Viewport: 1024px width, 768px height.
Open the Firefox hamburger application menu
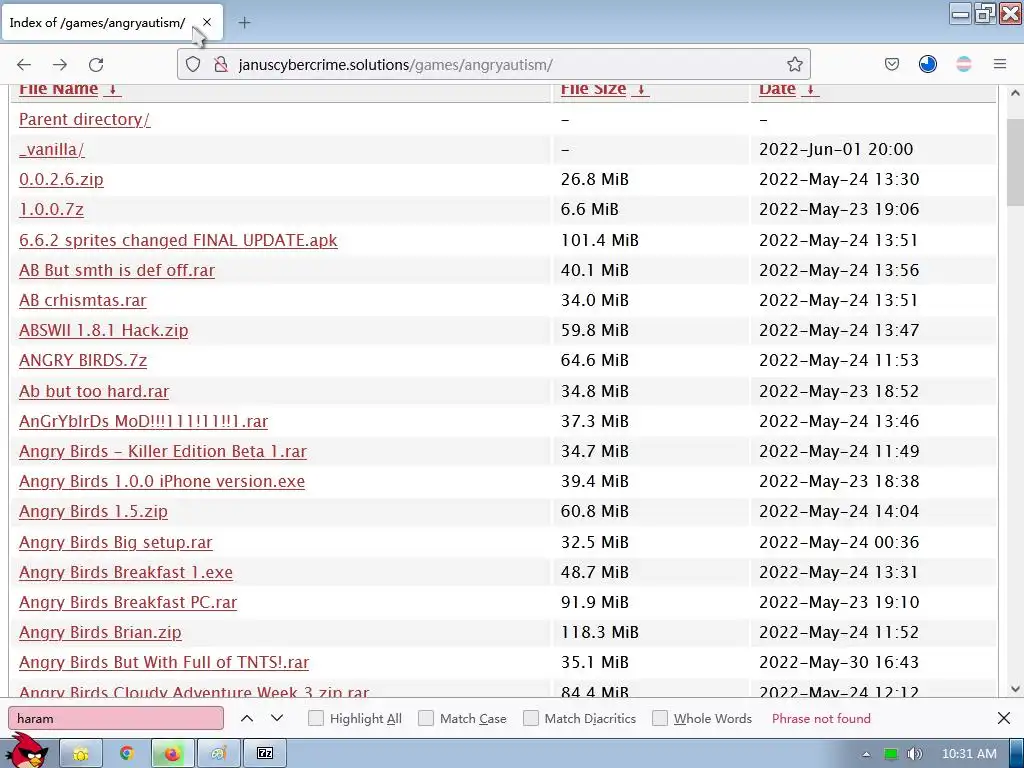tap(999, 64)
